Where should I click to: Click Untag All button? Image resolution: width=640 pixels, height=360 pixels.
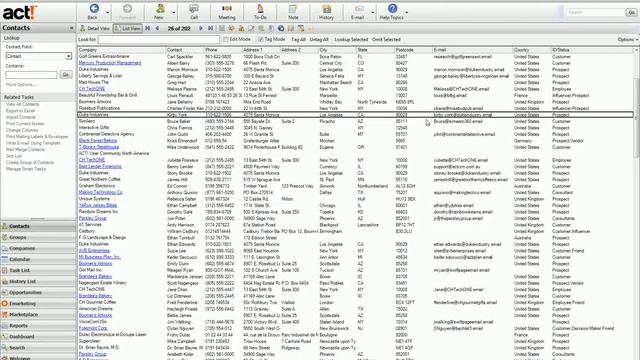coord(319,40)
